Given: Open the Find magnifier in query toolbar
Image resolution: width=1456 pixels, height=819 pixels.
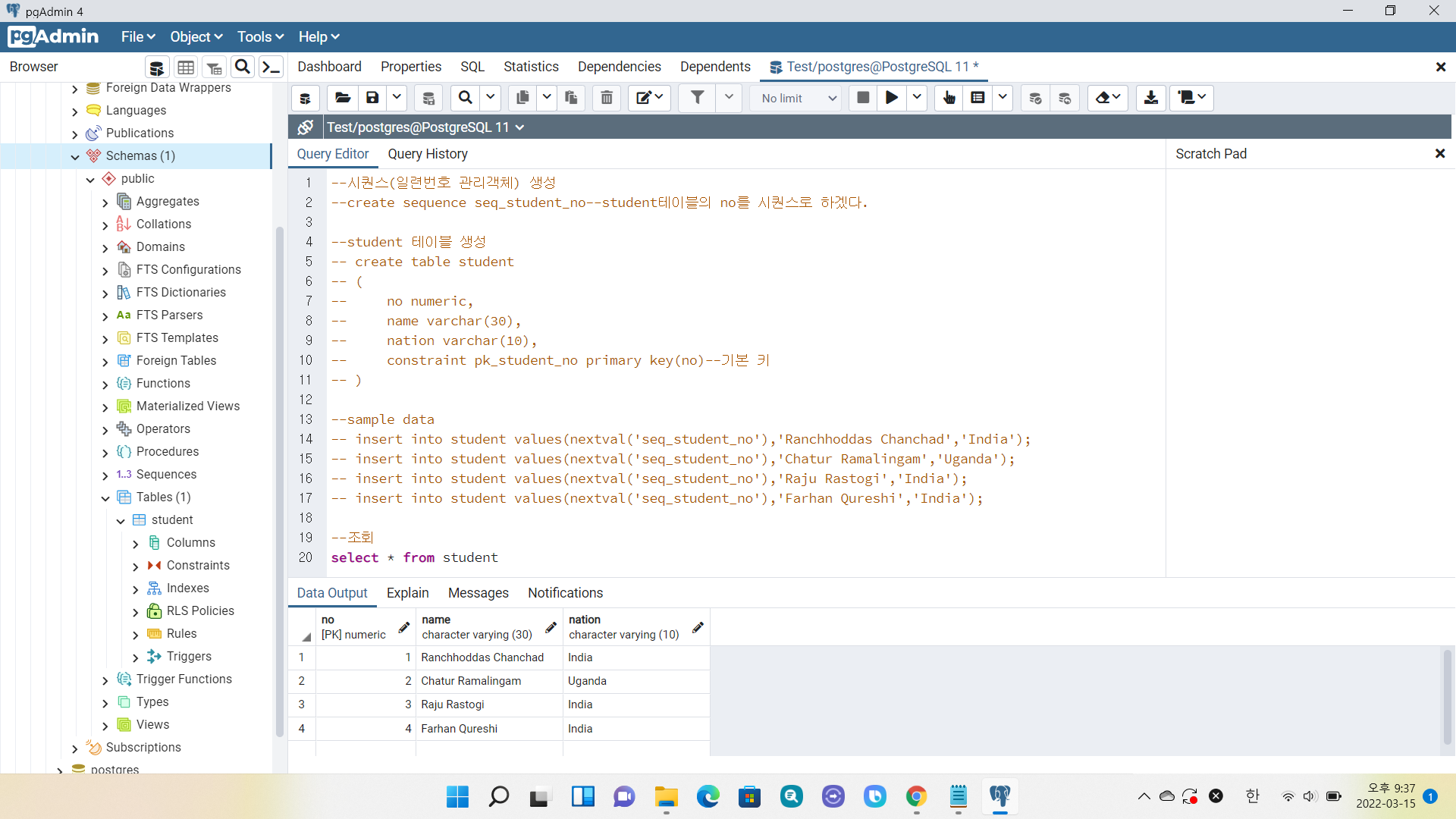Looking at the screenshot, I should (466, 98).
